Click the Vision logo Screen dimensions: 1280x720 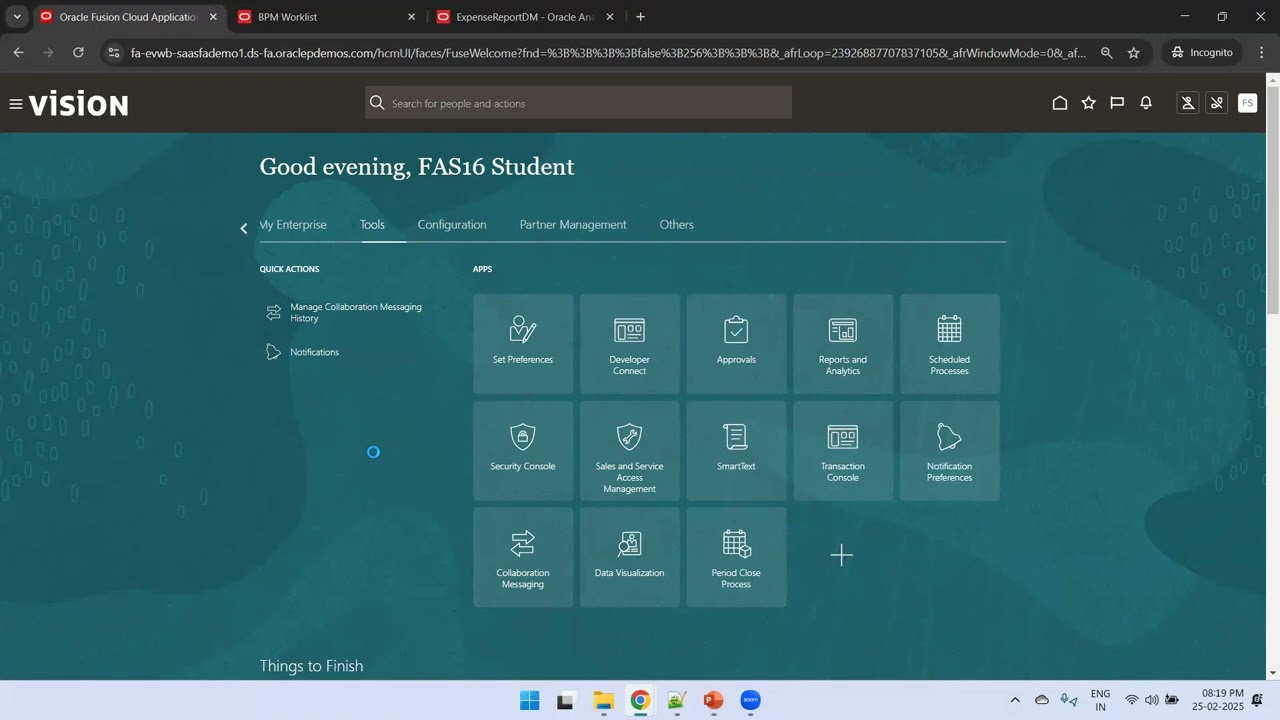click(78, 104)
